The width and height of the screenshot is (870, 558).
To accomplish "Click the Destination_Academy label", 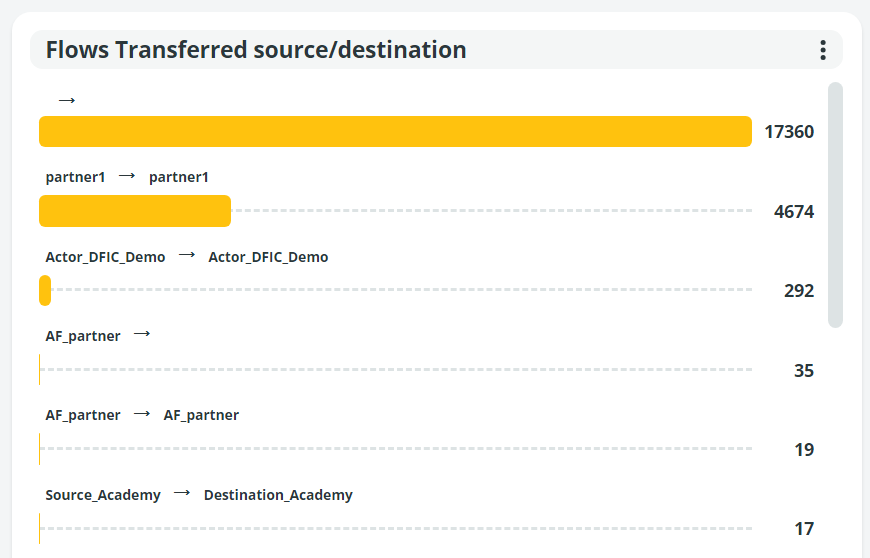I will 278,495.
